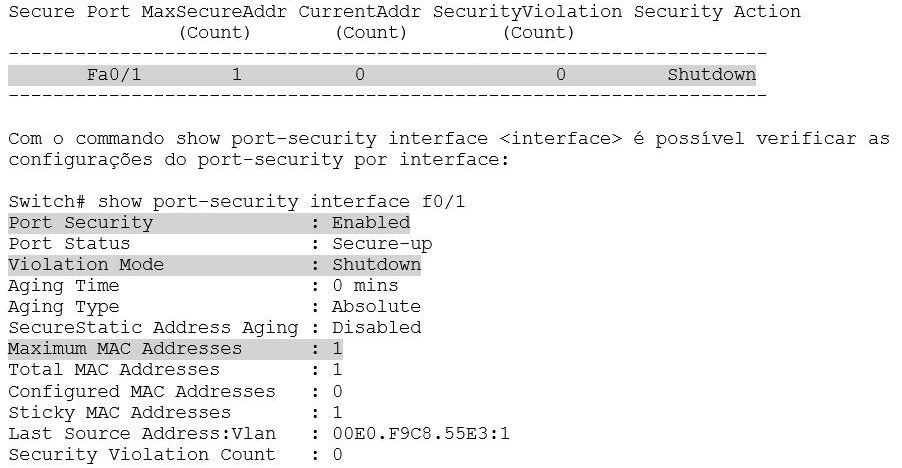
Task: Click the highlighted 'Port Security' label
Action: coord(81,223)
